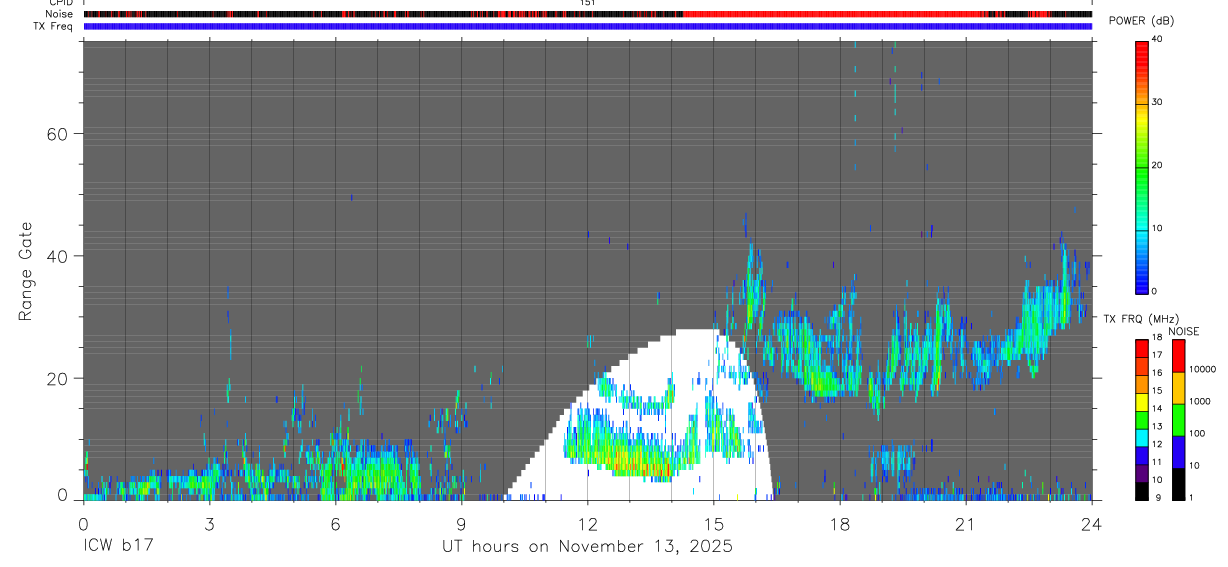Click 'UT hours on November 13, 2025' label
Viewport: 1228px width, 567px height.
(588, 547)
